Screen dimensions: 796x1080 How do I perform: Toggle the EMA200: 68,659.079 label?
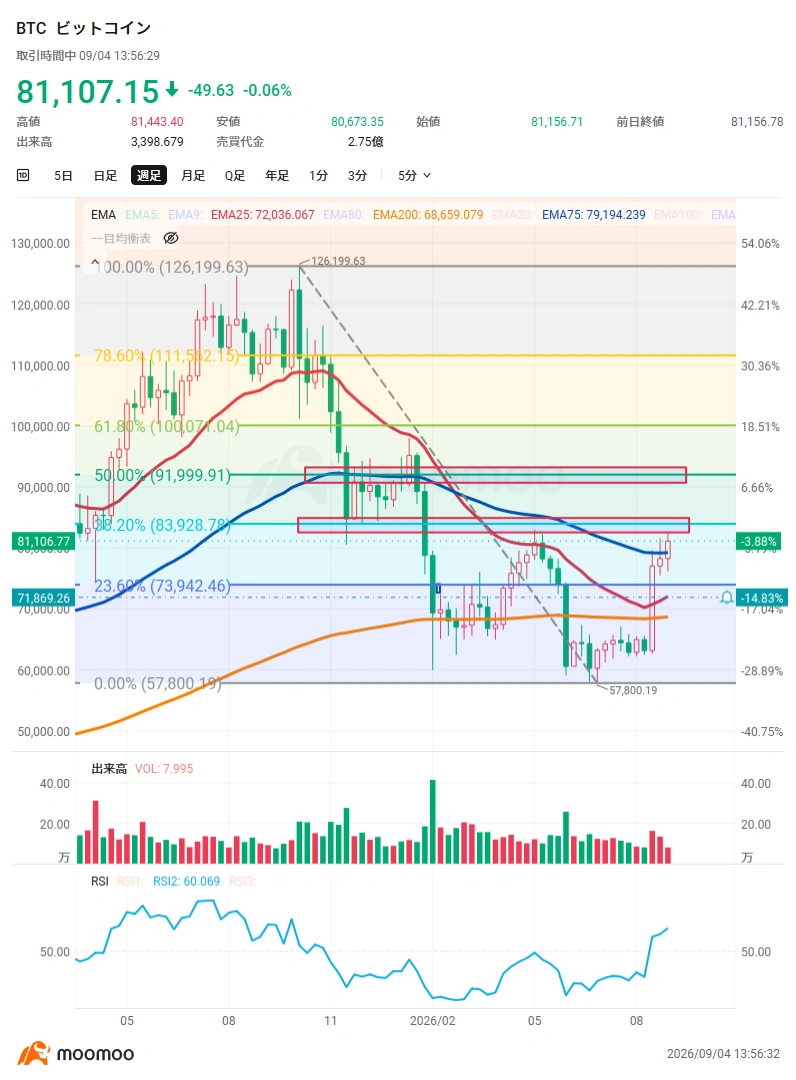(428, 215)
